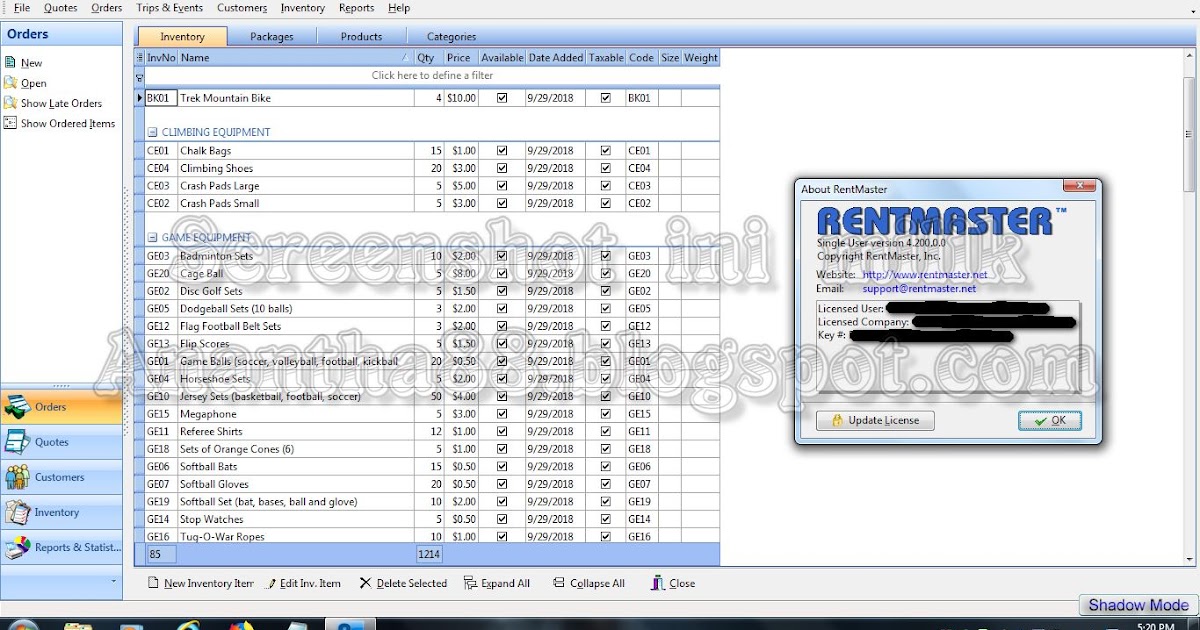Click the Delete Selected X icon

(365, 583)
